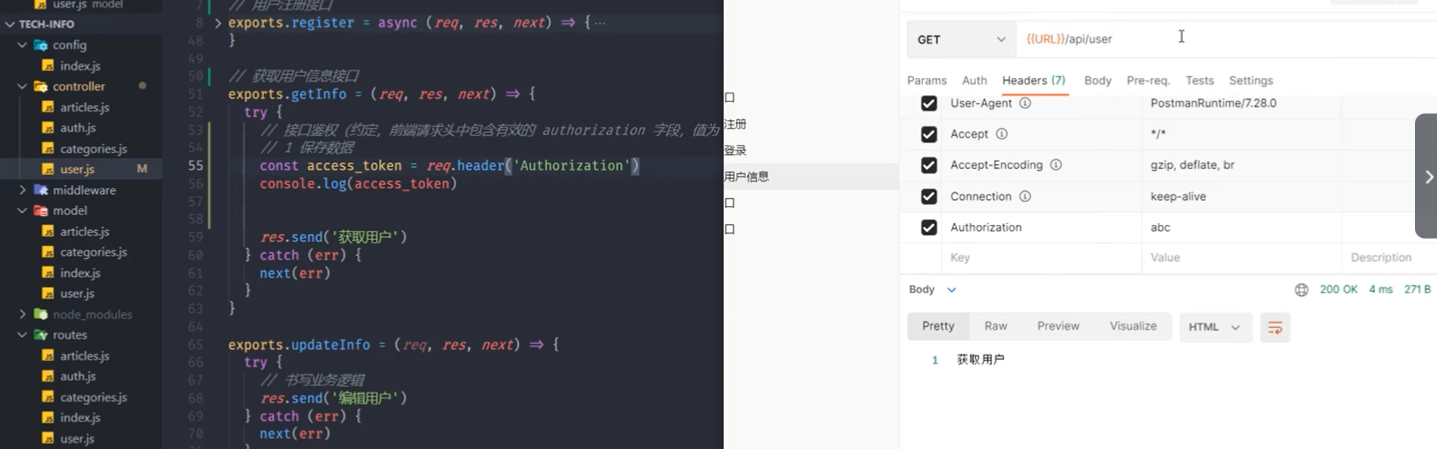Select the Visualize response view
The width and height of the screenshot is (1437, 449).
(1133, 327)
